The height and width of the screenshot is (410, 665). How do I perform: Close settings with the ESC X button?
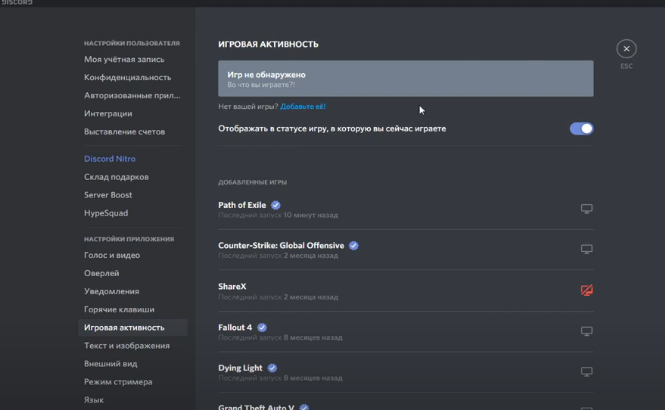(626, 49)
